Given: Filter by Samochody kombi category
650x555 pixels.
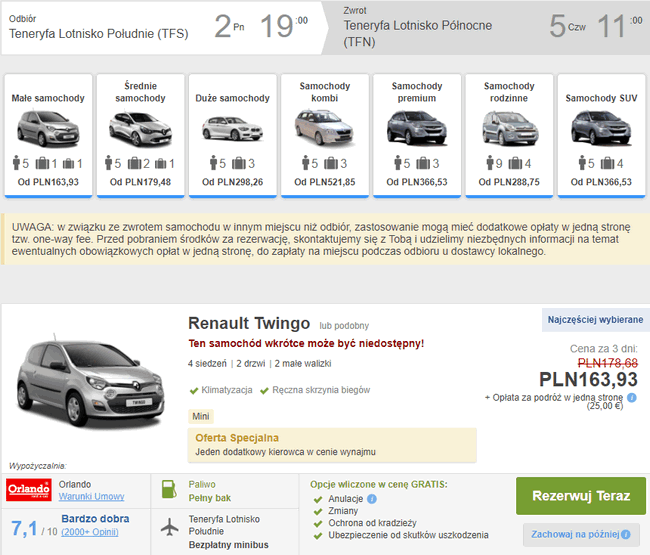Looking at the screenshot, I should pos(325,136).
